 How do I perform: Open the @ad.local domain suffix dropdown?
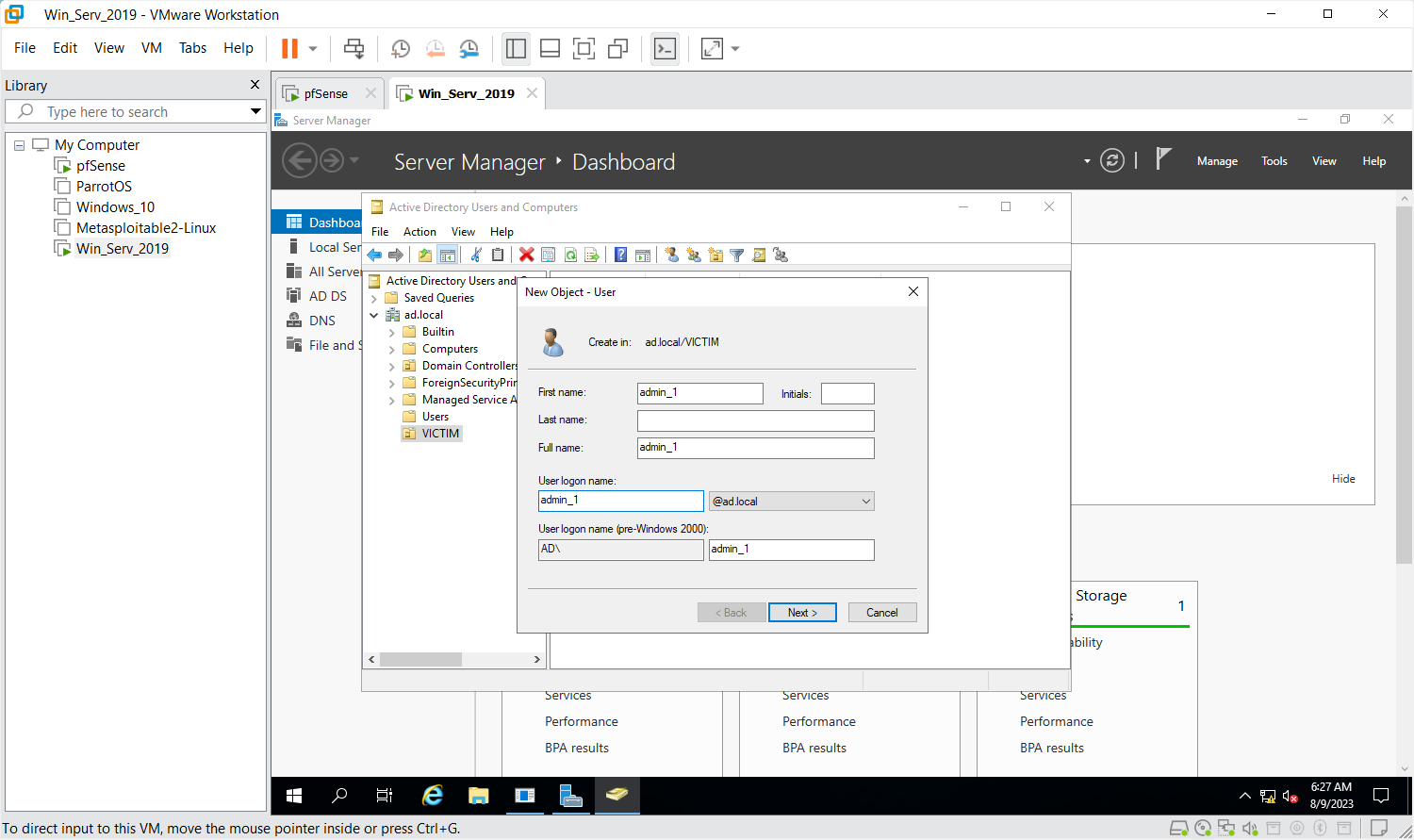(x=792, y=502)
